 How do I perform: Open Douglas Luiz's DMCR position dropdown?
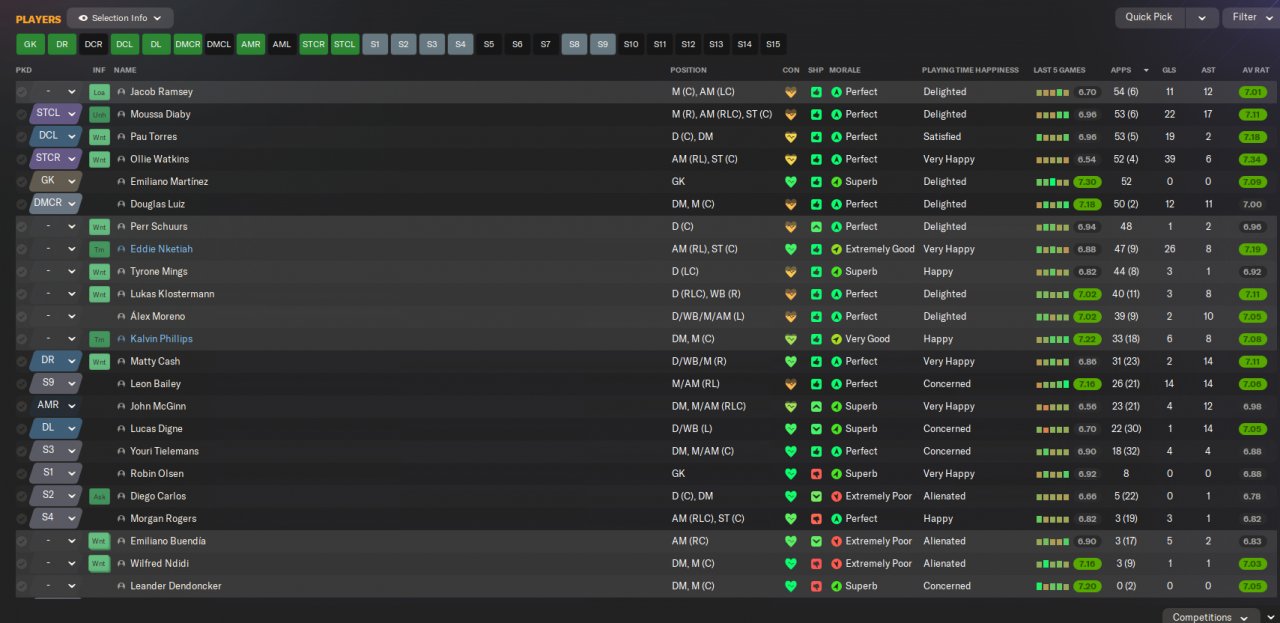tap(56, 204)
